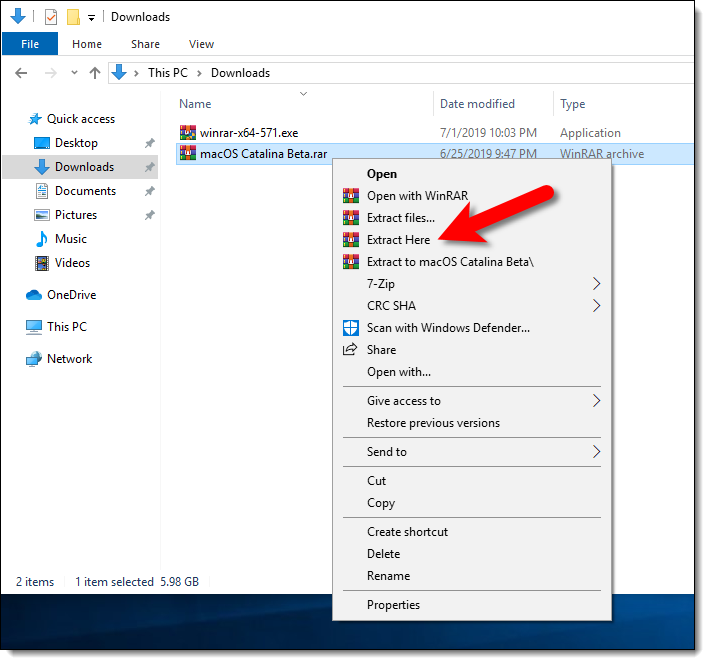
Task: Click the This PC monitor icon in the sidebar
Action: [x=34, y=327]
